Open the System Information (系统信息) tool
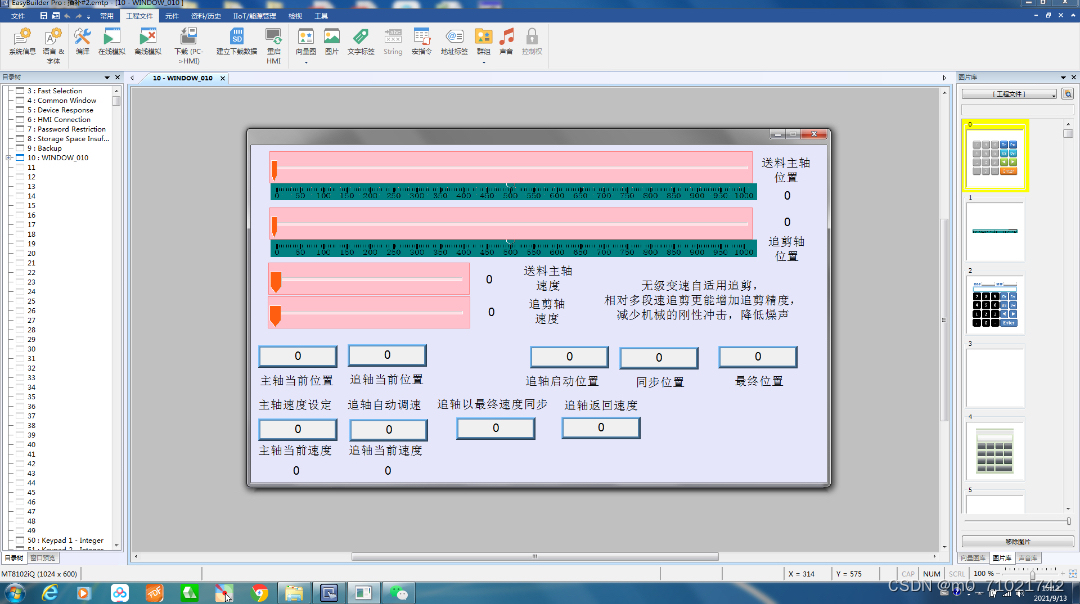 click(21, 41)
